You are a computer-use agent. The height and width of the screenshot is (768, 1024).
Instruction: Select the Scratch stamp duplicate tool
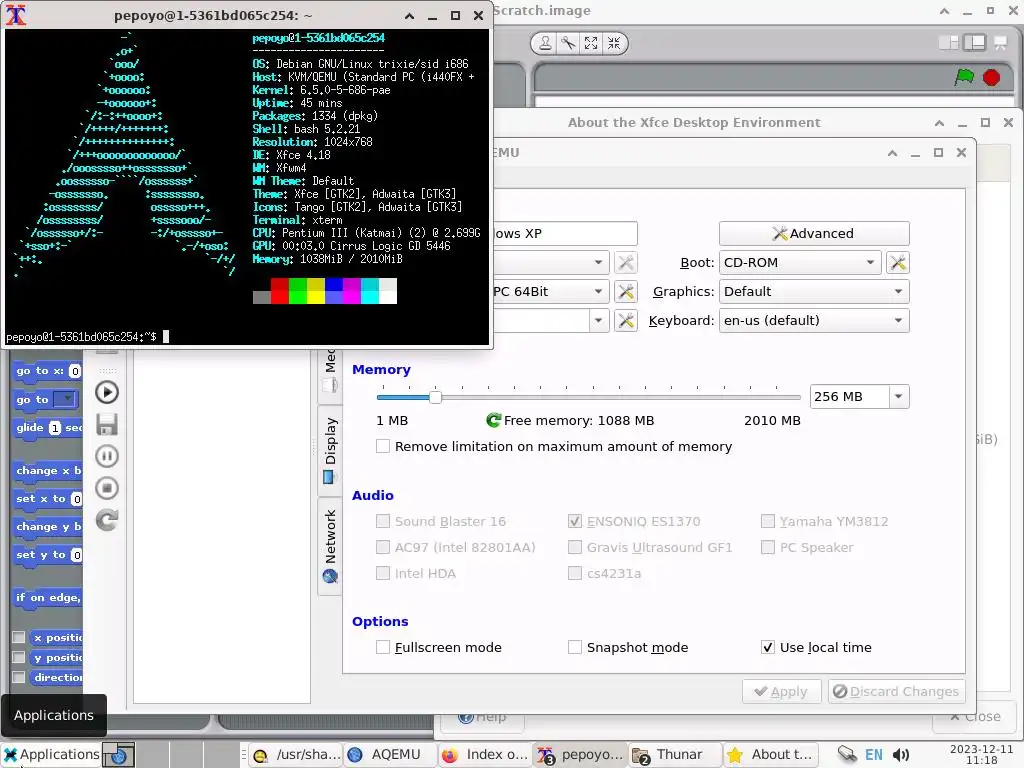point(545,43)
